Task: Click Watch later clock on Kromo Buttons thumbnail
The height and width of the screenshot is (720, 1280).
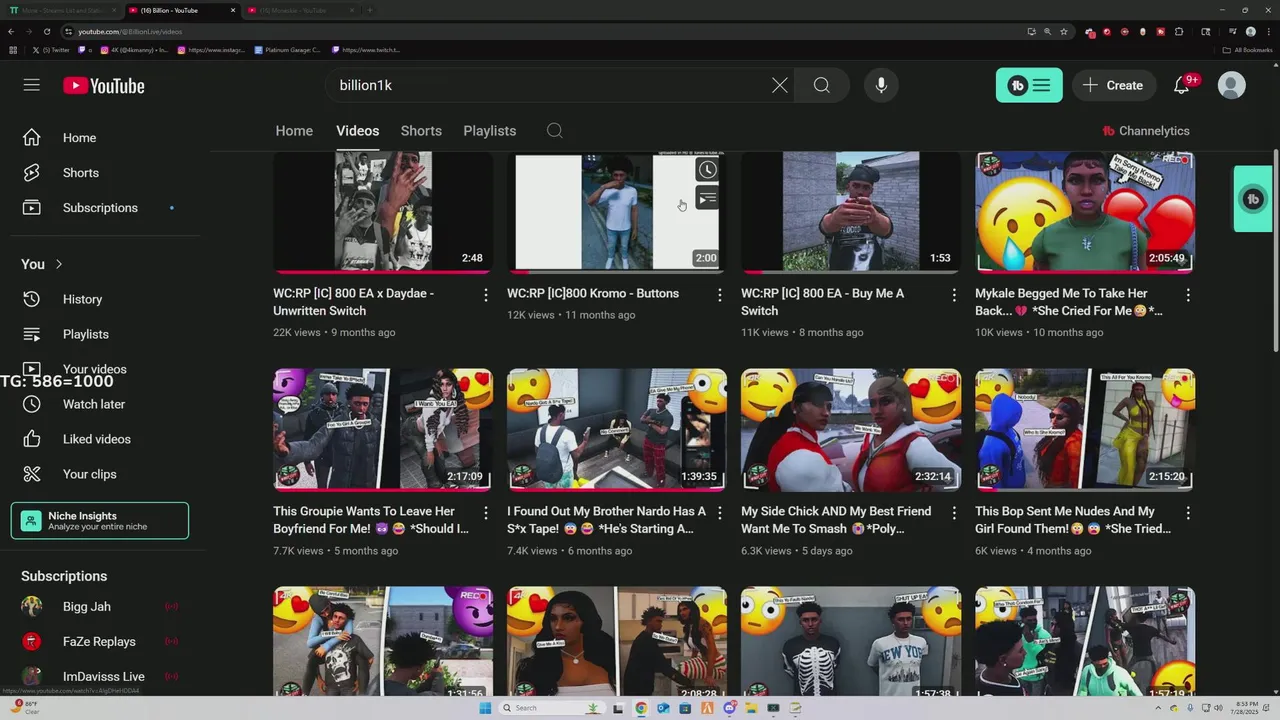Action: click(x=707, y=170)
